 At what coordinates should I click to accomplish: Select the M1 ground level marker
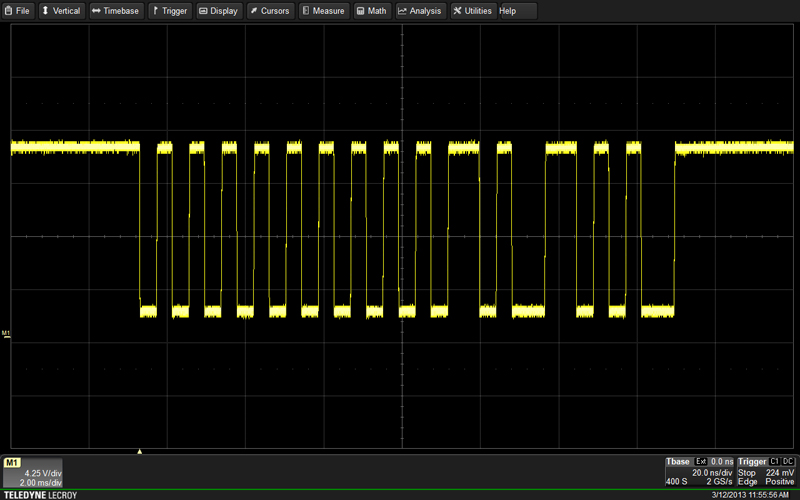tap(5, 332)
